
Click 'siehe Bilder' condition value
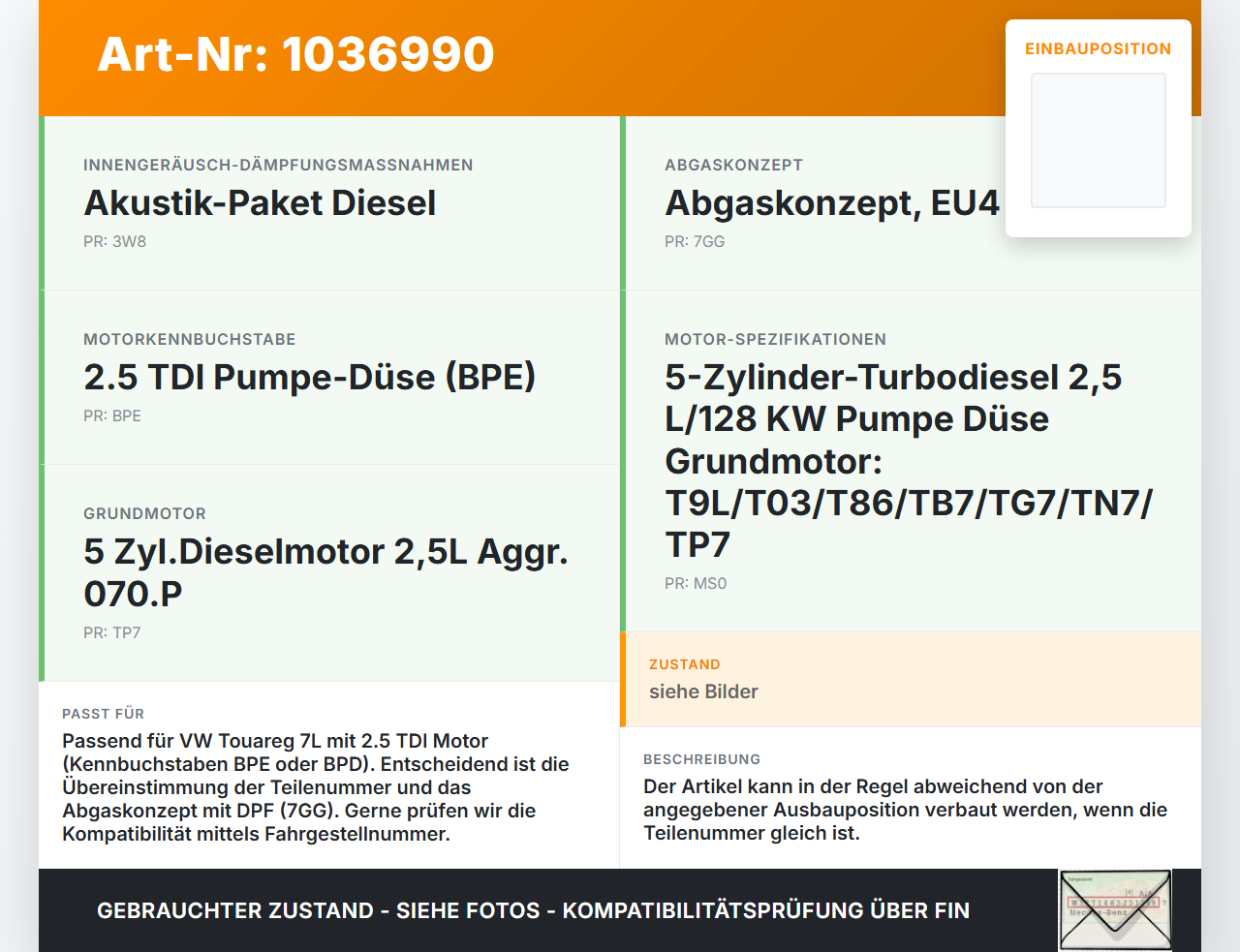click(703, 691)
